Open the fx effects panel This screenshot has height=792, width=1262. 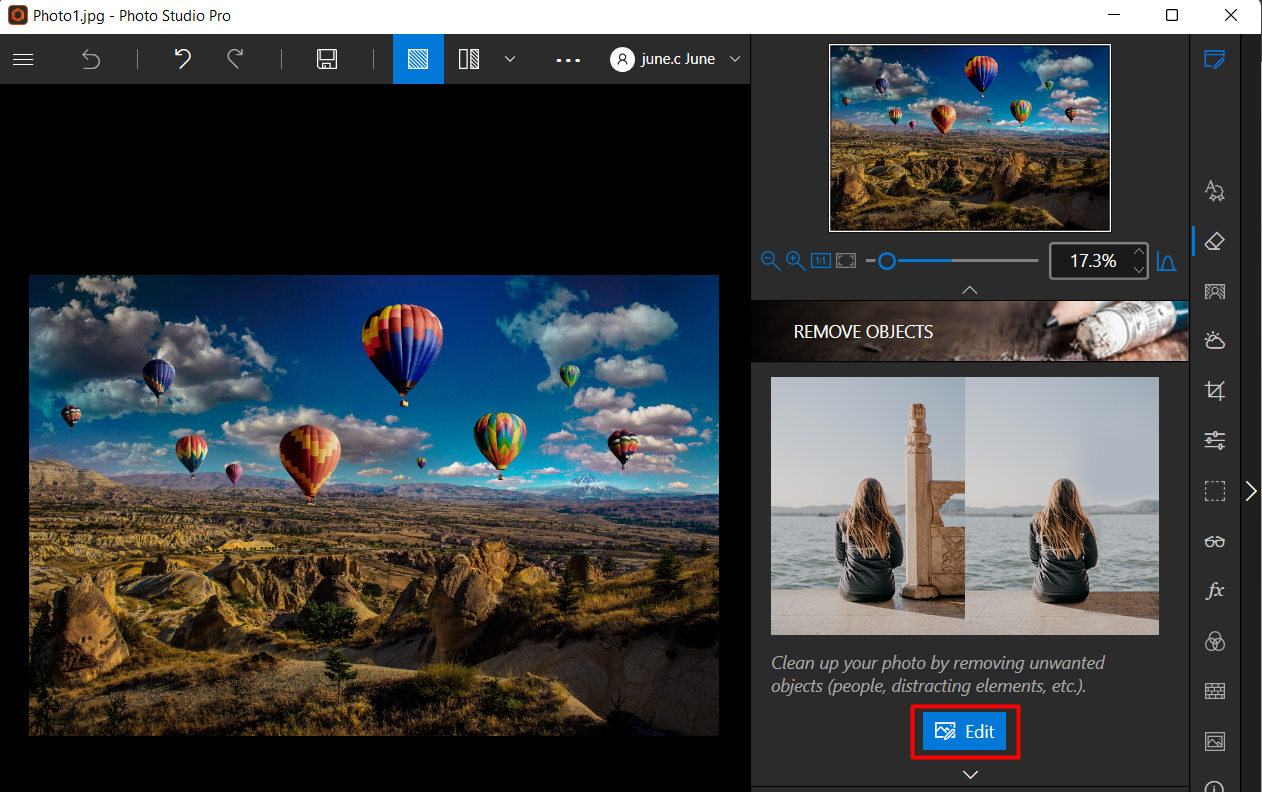point(1215,591)
